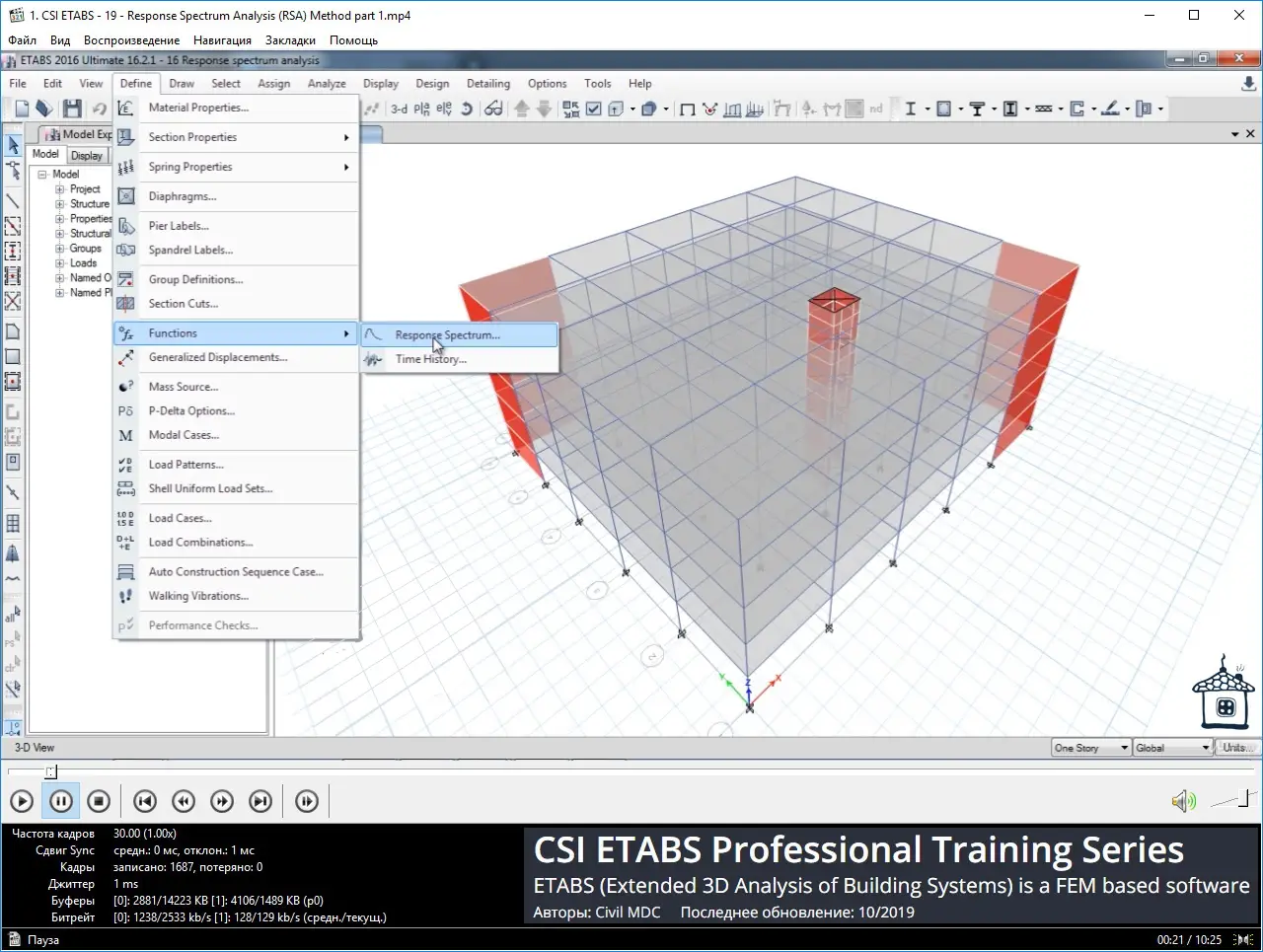Click the download arrow icon at top right
The height and width of the screenshot is (952, 1263).
tap(1249, 84)
